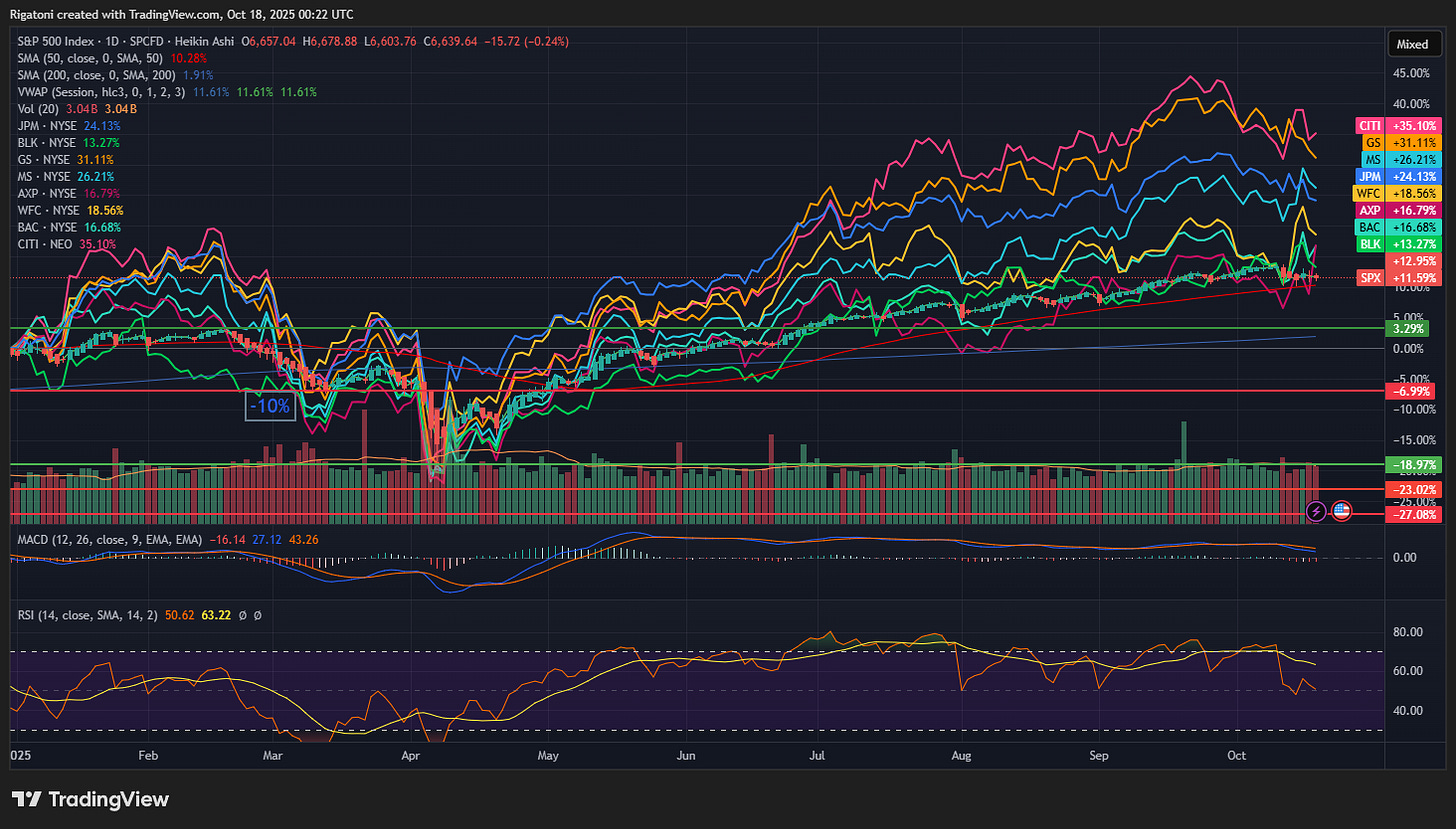Select the BLK · NYSE legend row

(x=69, y=143)
